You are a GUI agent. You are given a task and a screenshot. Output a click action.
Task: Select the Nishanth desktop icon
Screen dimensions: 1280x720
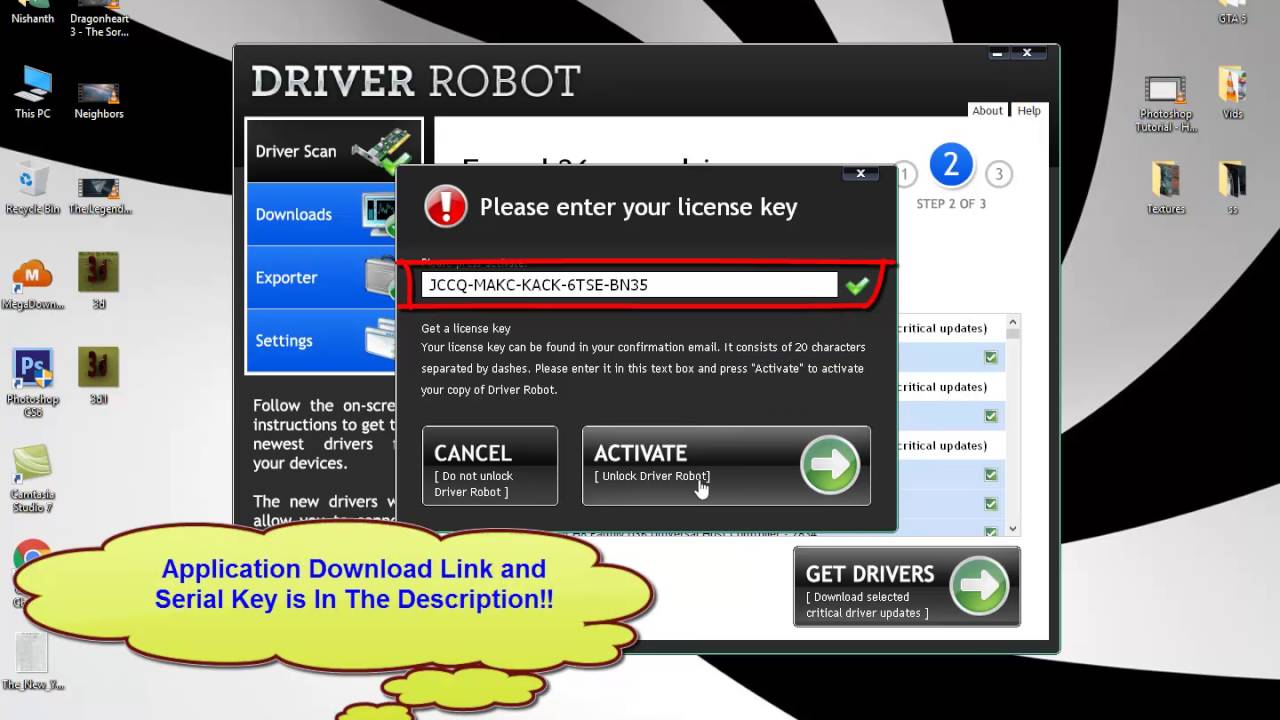[33, 13]
